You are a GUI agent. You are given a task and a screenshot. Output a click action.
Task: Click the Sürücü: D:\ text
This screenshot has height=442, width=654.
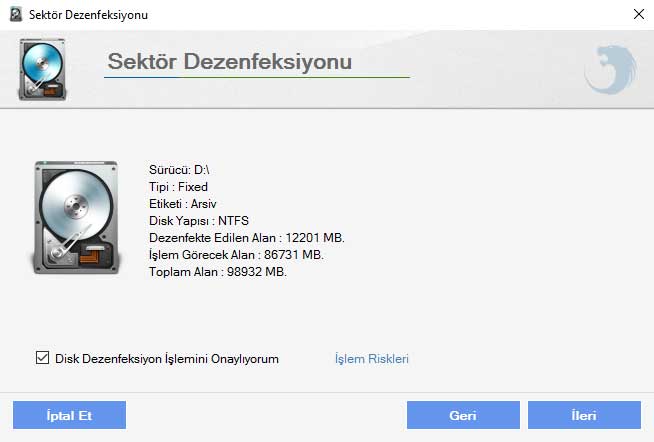pos(179,170)
